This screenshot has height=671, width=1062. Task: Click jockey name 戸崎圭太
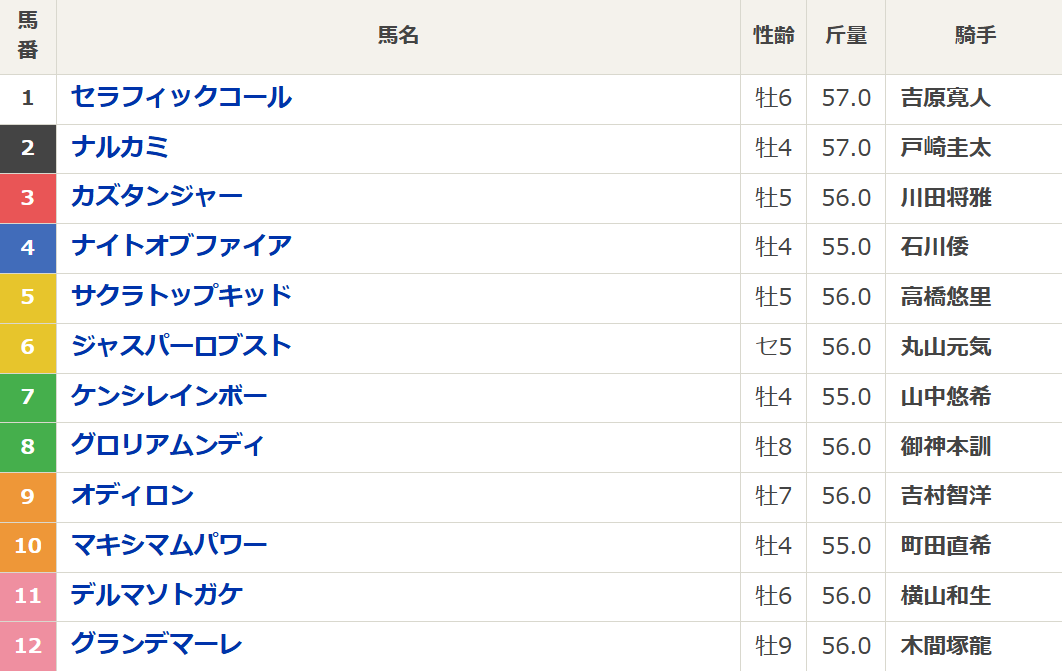click(945, 148)
